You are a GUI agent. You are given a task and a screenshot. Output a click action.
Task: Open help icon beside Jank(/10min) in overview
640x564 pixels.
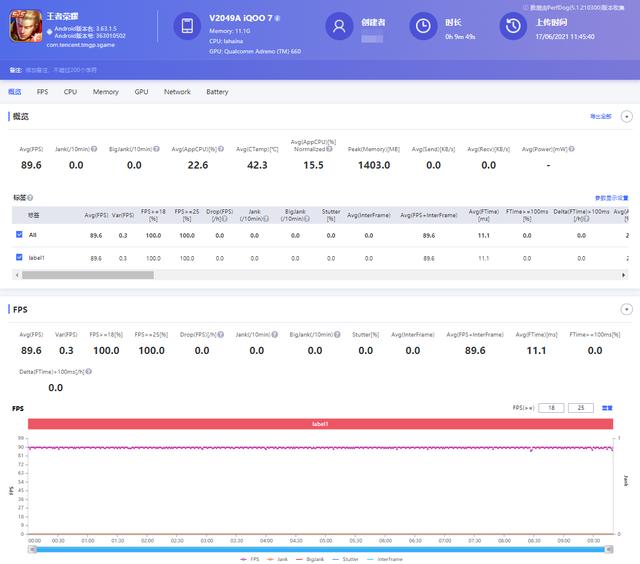click(94, 149)
